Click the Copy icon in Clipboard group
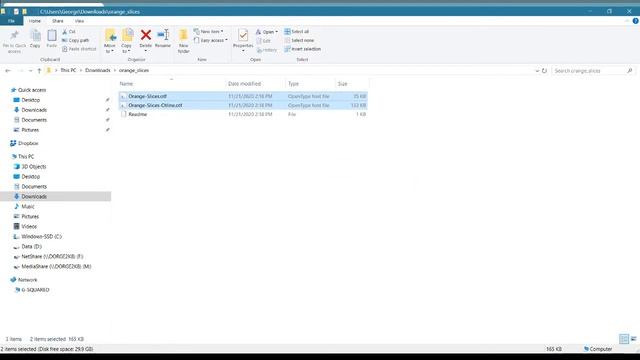640x360 pixels. point(36,36)
